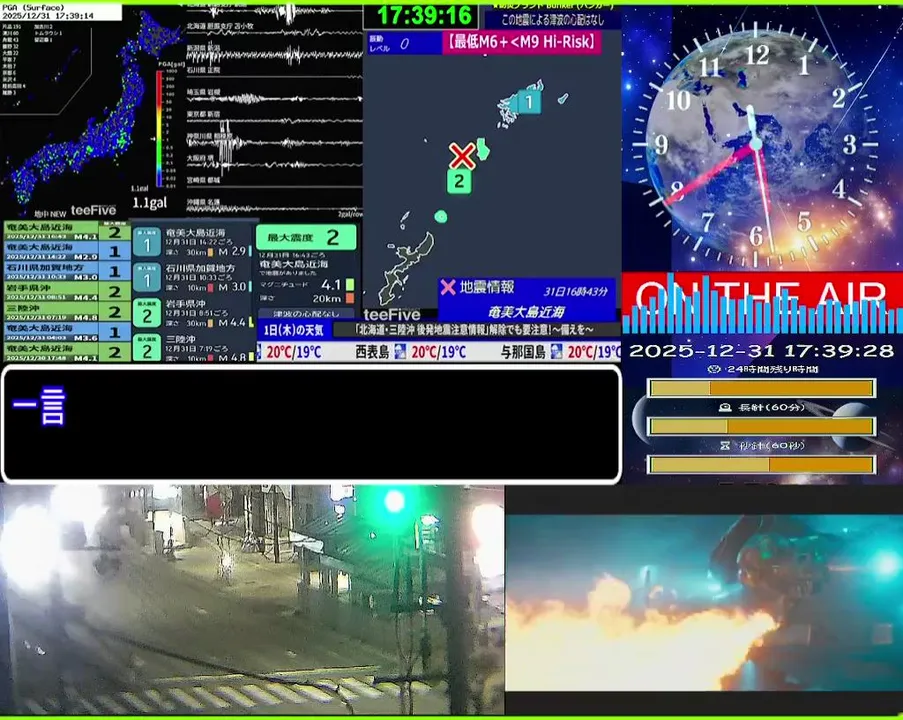The height and width of the screenshot is (720, 903).
Task: Click the 津波の心配なし notice
Action: (x=306, y=314)
